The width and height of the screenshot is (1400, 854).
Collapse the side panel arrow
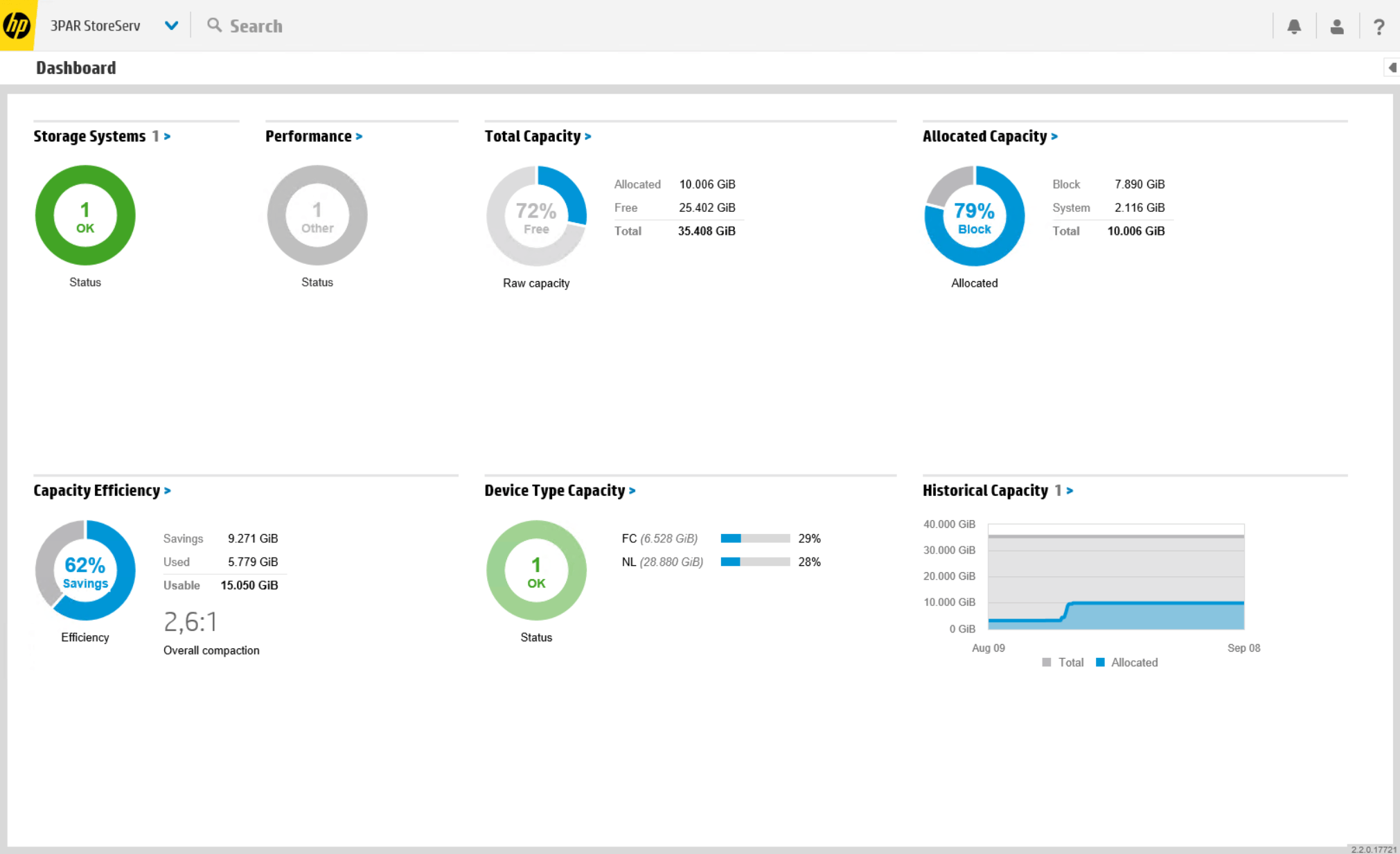click(x=1391, y=67)
